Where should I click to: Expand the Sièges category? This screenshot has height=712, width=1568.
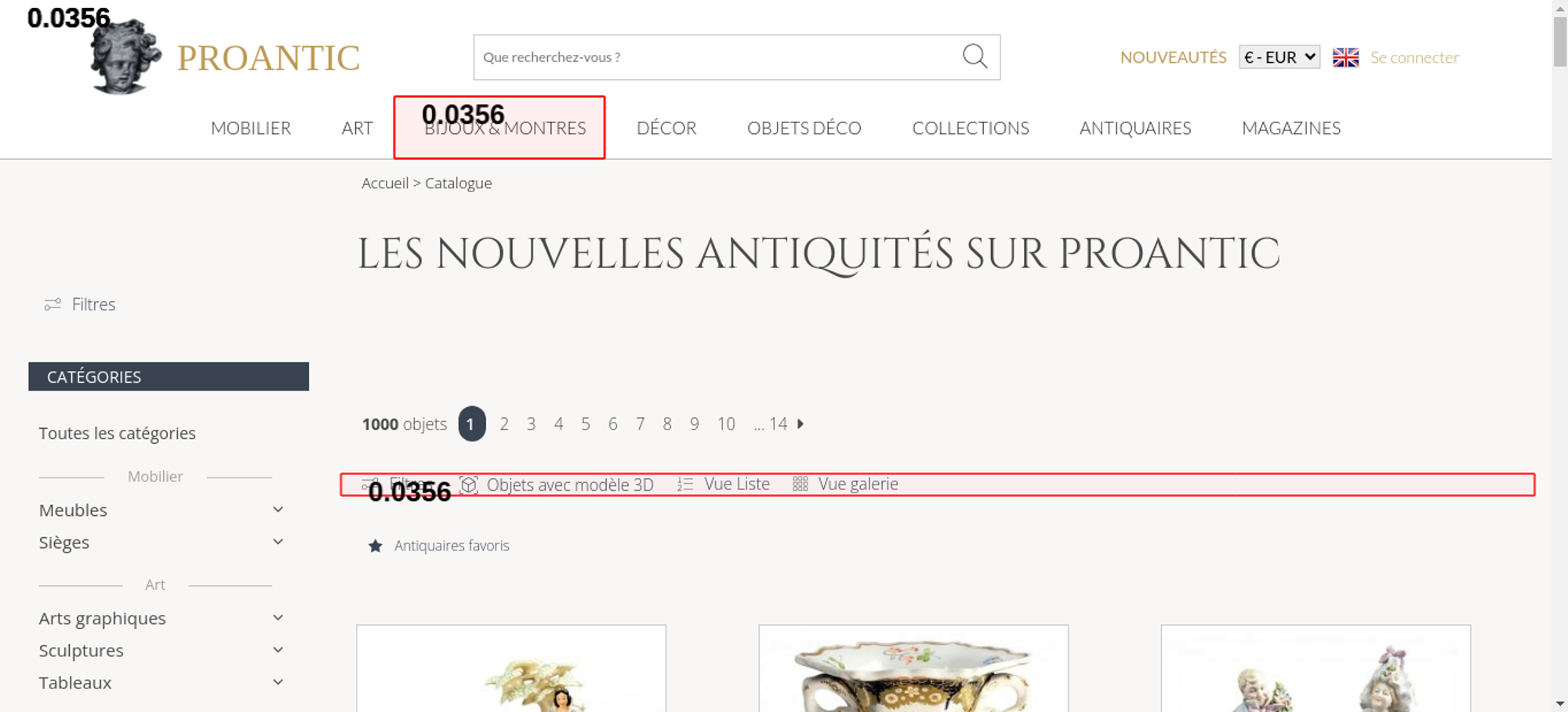[x=278, y=542]
